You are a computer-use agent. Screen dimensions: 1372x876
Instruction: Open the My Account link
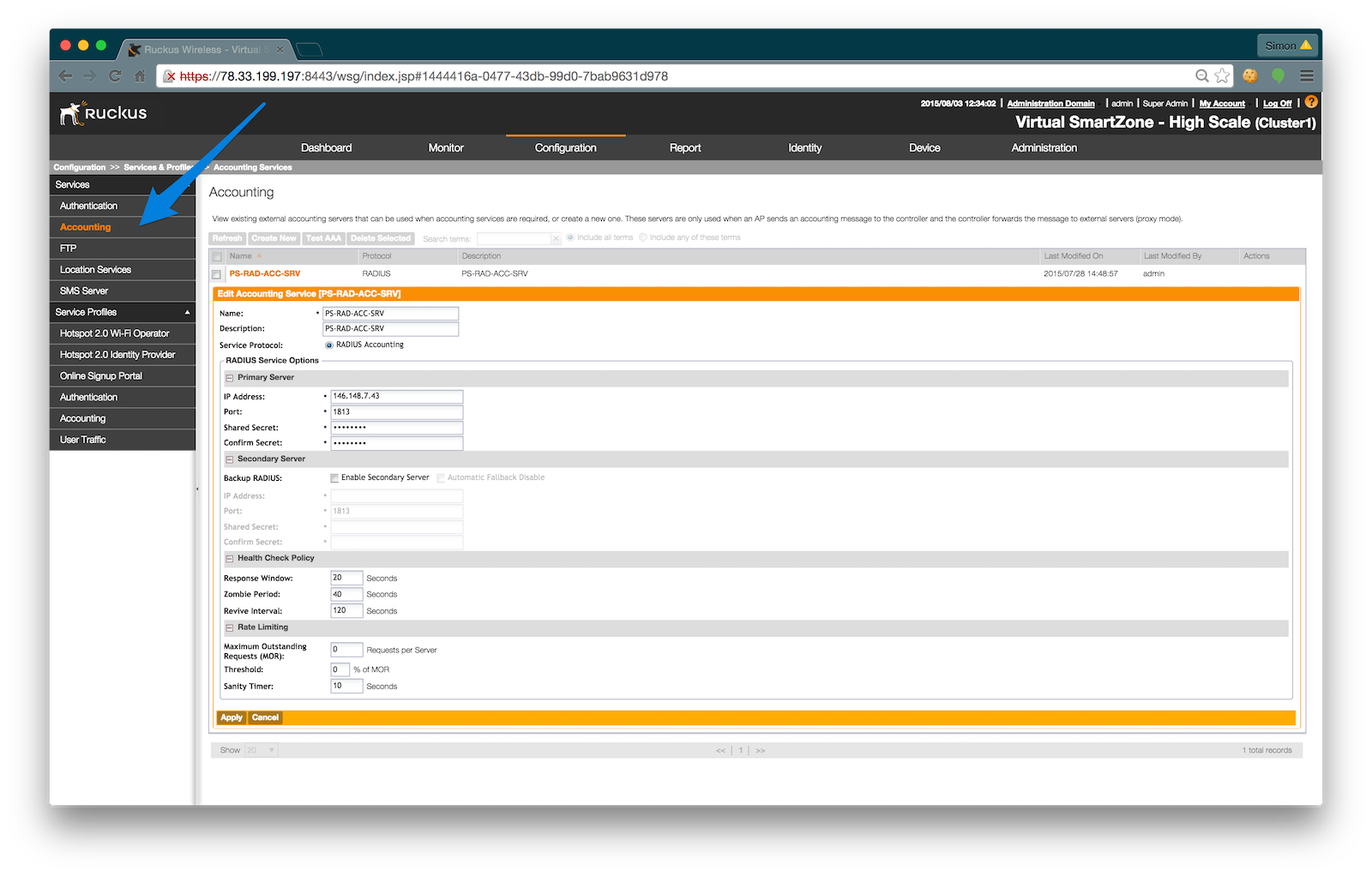tap(1222, 104)
